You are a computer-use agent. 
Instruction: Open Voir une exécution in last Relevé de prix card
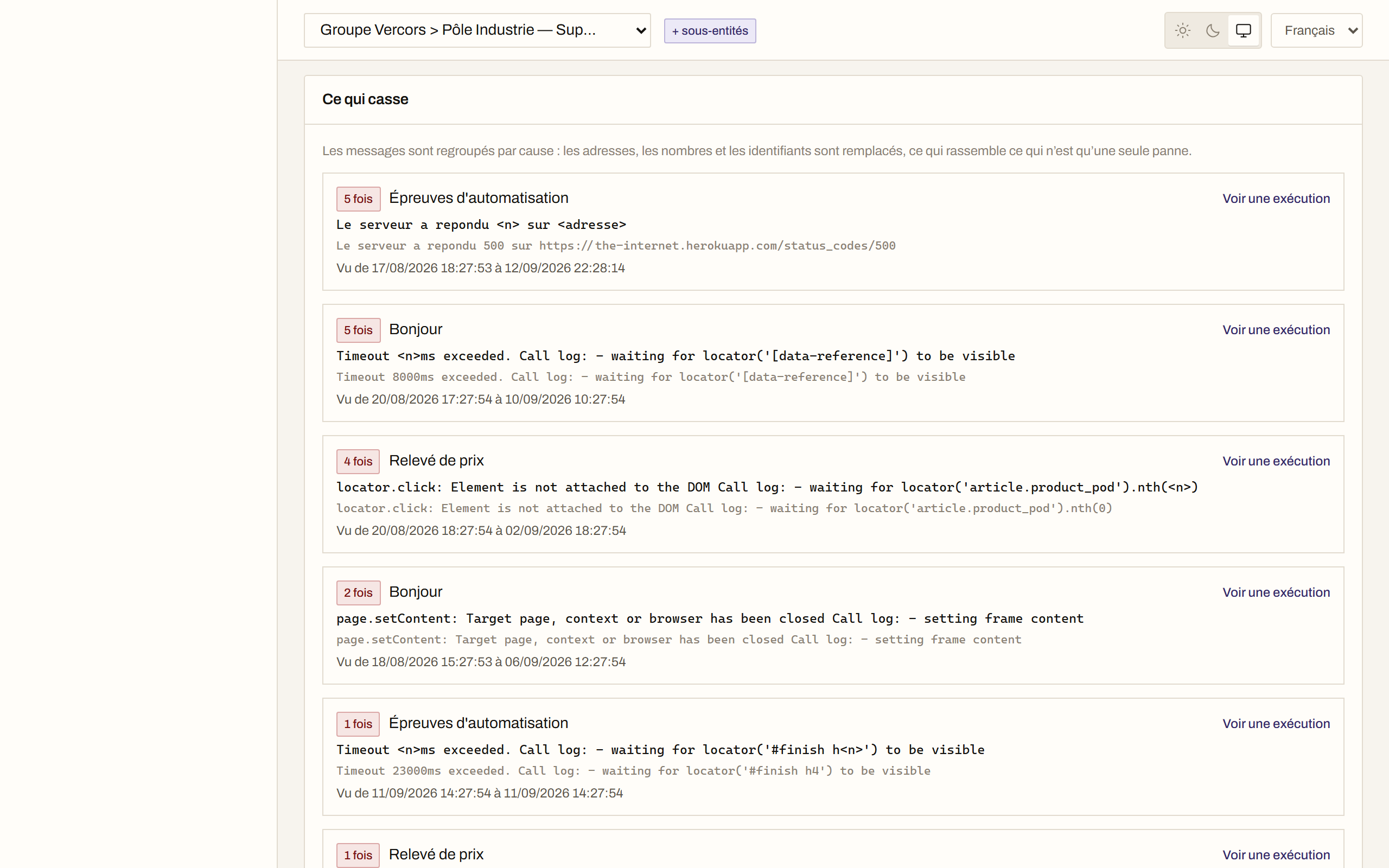click(1276, 855)
